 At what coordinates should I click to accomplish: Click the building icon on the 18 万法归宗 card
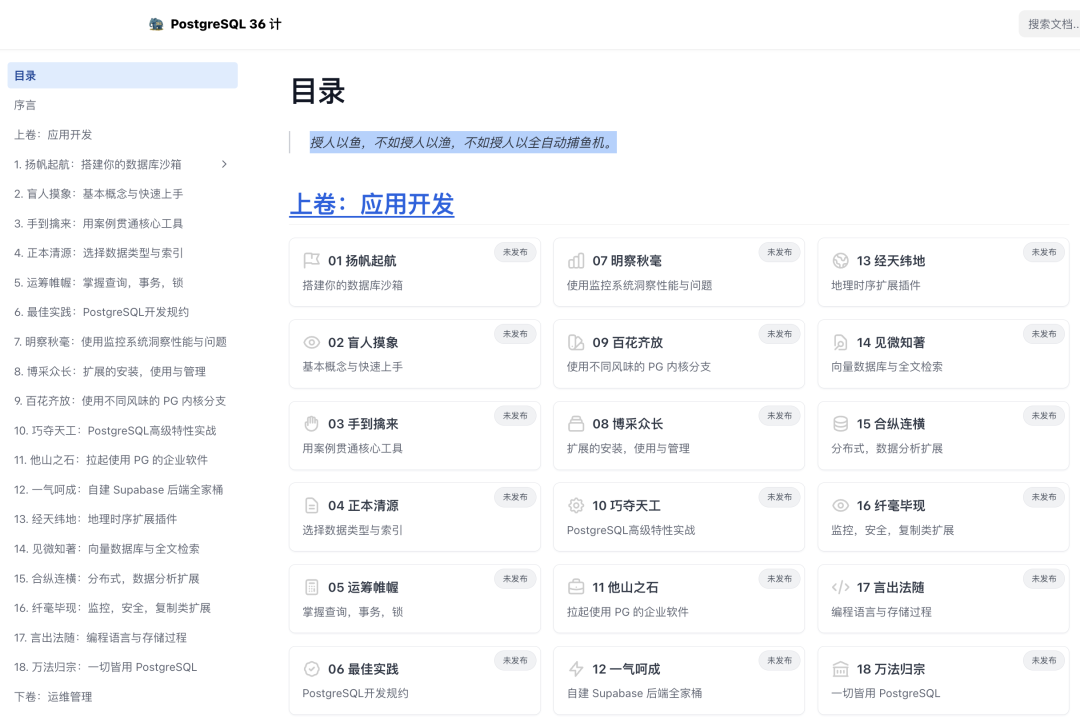pos(840,669)
